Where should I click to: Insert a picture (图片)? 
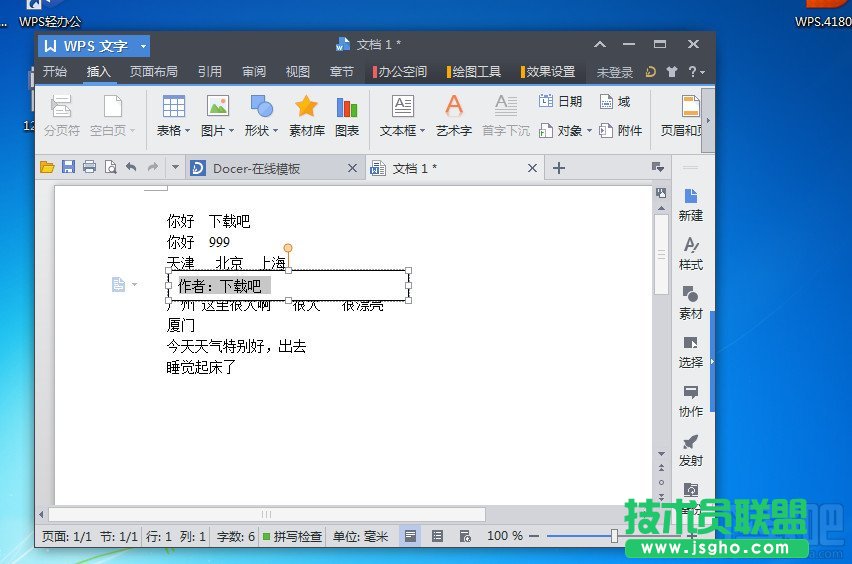[217, 116]
